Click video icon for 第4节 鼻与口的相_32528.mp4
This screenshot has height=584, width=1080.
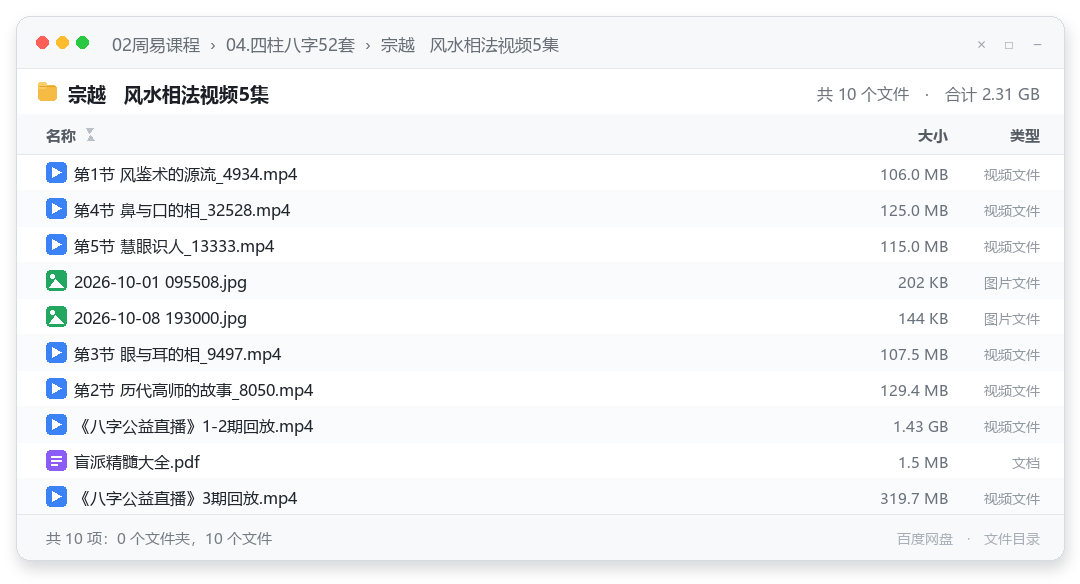(56, 209)
